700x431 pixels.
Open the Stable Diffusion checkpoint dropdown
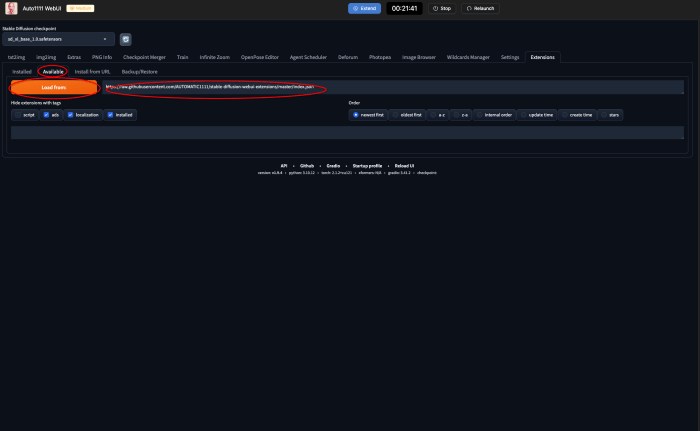[58, 39]
